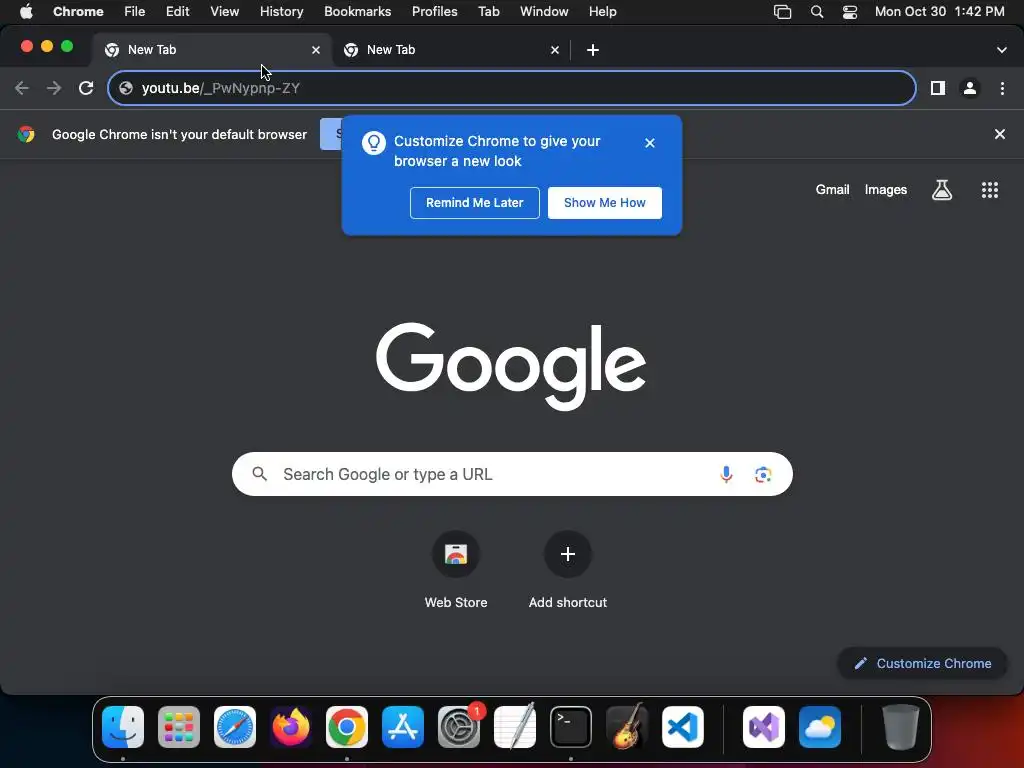Image resolution: width=1024 pixels, height=768 pixels.
Task: Open Chrome's three-dot menu
Action: (x=1002, y=88)
